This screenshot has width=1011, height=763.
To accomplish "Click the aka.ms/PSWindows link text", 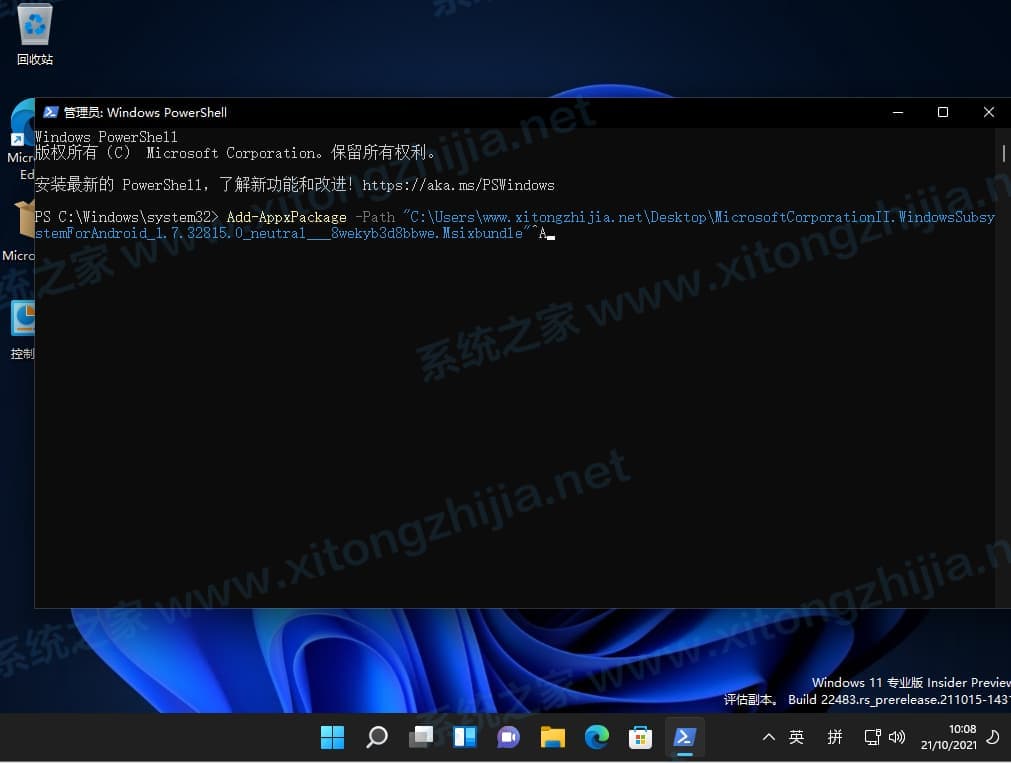I will tap(458, 185).
